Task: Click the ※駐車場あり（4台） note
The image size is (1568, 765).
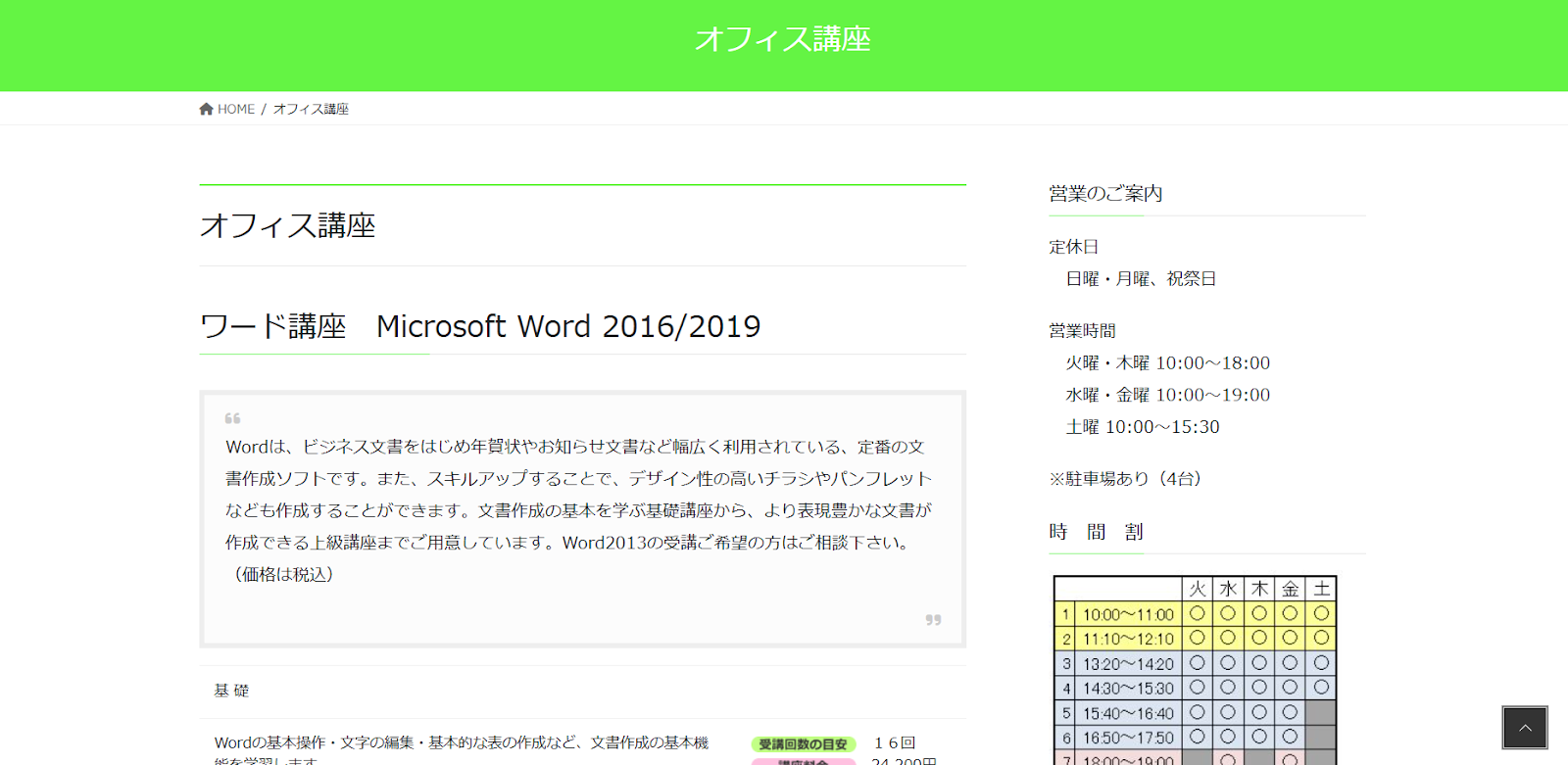Action: [1125, 479]
